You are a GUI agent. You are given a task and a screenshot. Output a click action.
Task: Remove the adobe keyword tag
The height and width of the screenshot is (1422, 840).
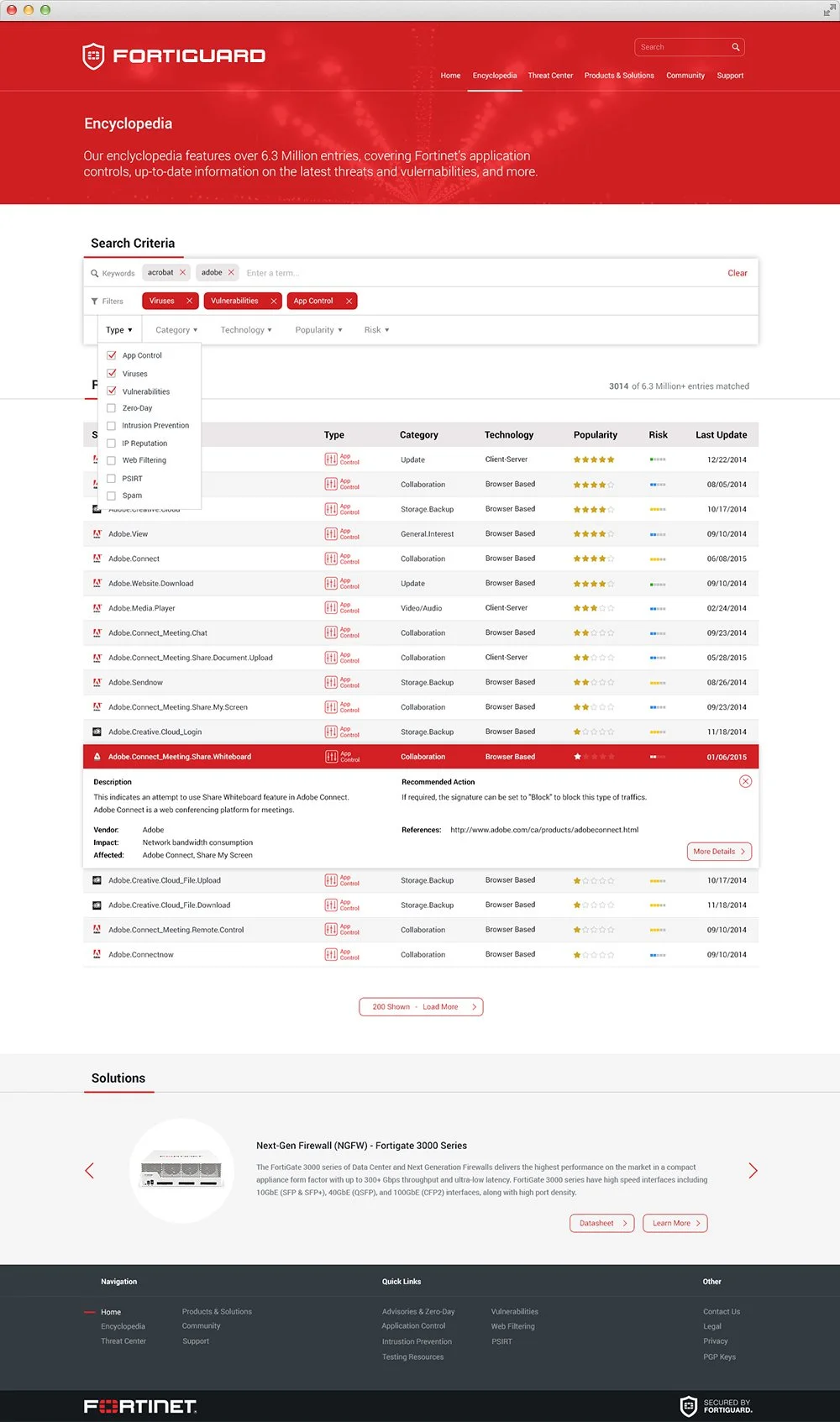click(x=231, y=272)
